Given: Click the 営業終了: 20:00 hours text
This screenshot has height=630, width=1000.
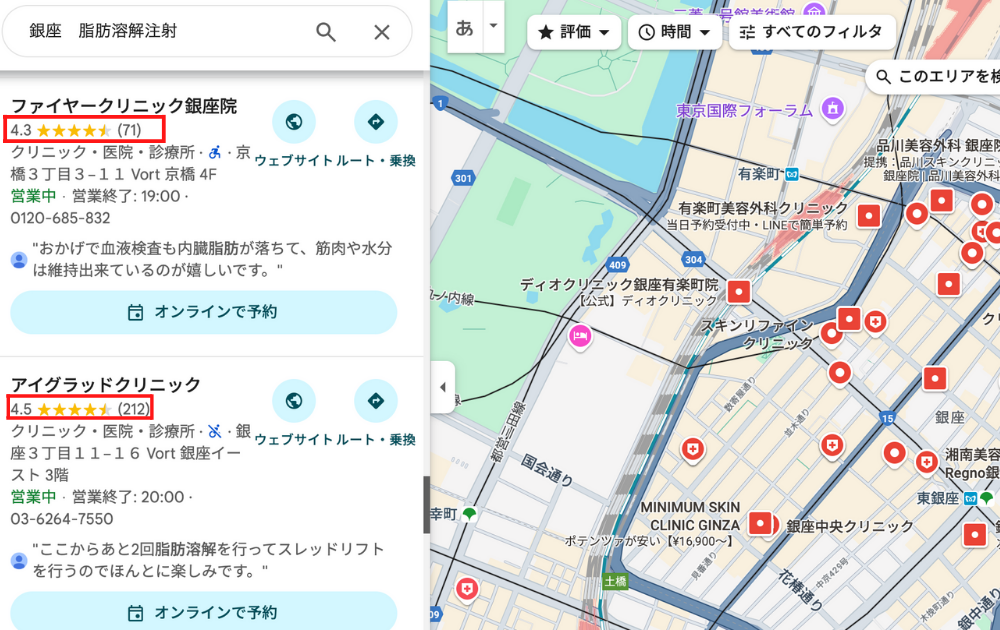Looking at the screenshot, I should pyautogui.click(x=128, y=497).
